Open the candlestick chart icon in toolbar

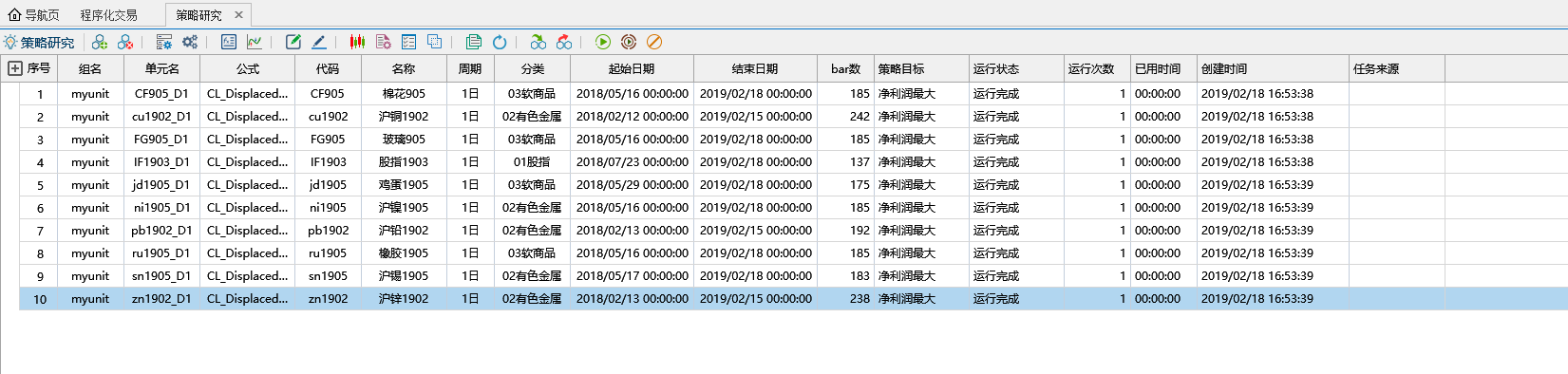(x=357, y=42)
